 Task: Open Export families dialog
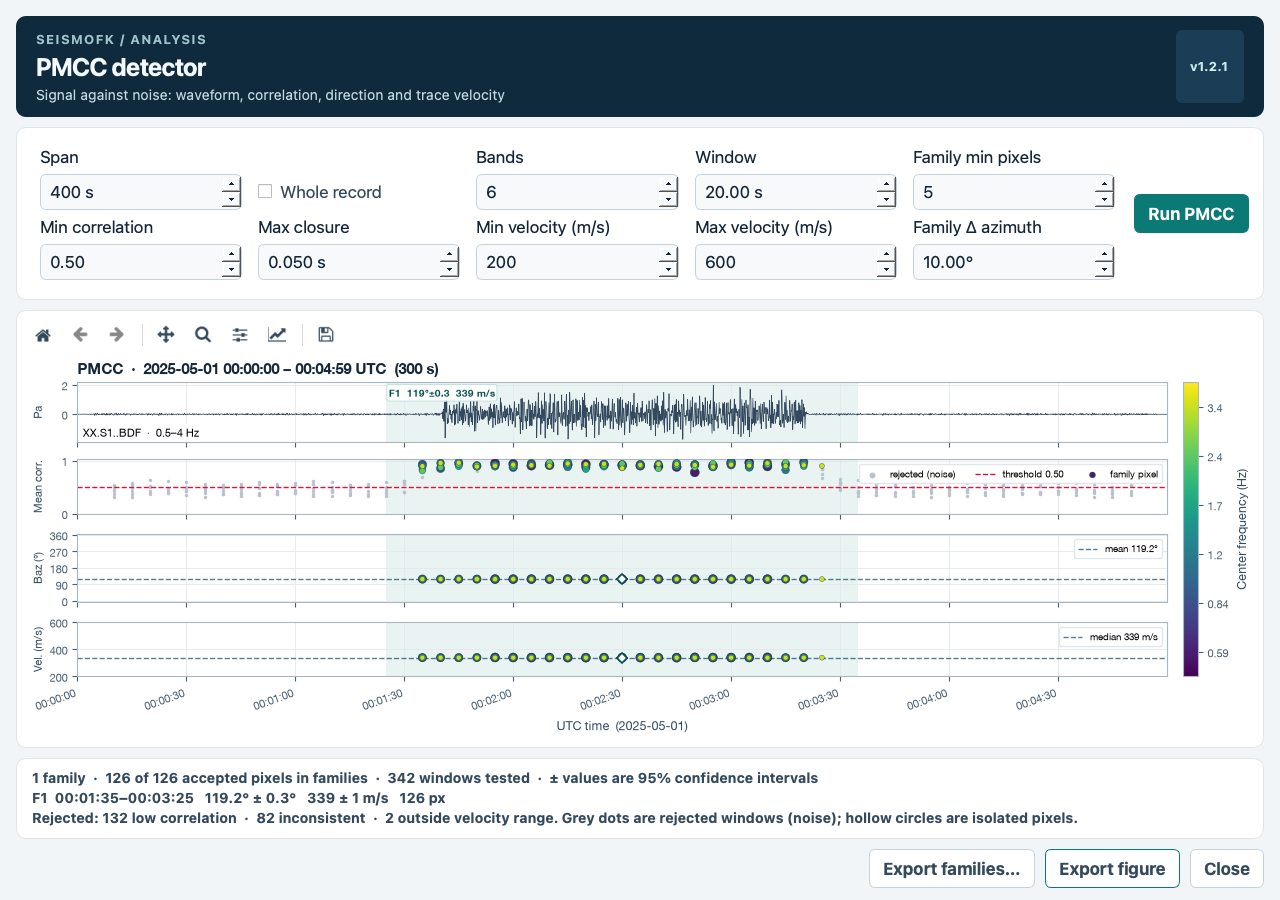tap(951, 869)
